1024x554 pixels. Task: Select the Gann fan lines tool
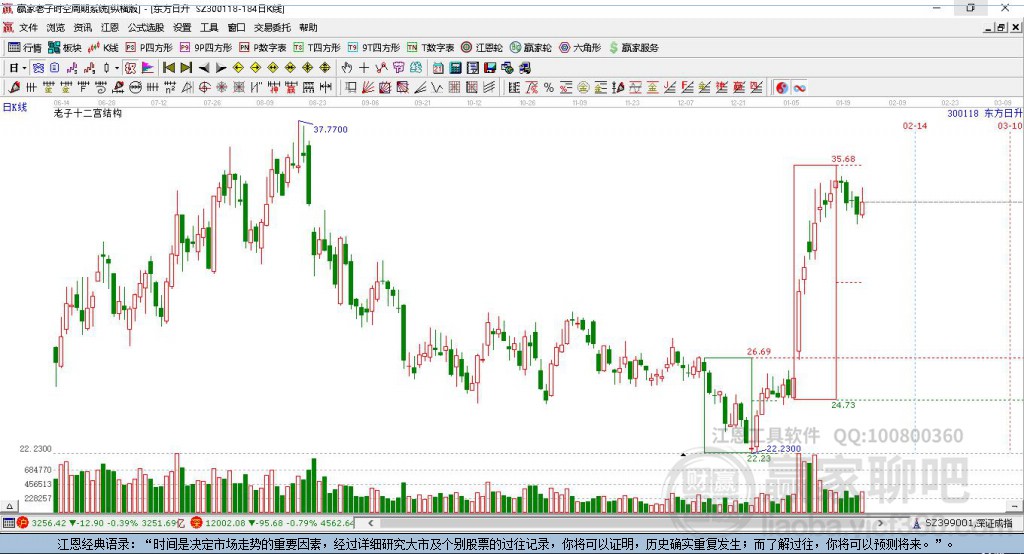click(x=369, y=88)
